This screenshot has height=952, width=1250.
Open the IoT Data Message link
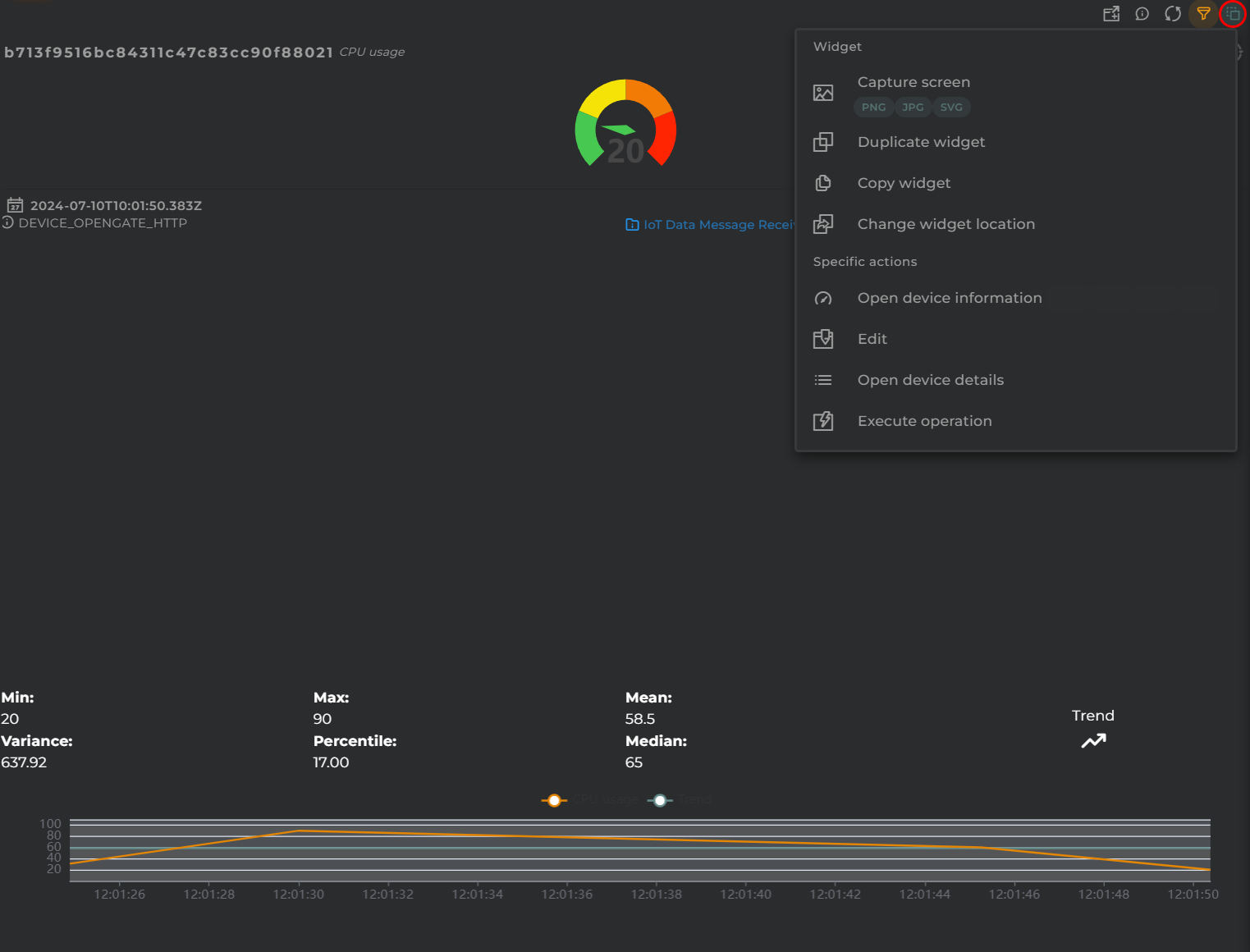[711, 225]
